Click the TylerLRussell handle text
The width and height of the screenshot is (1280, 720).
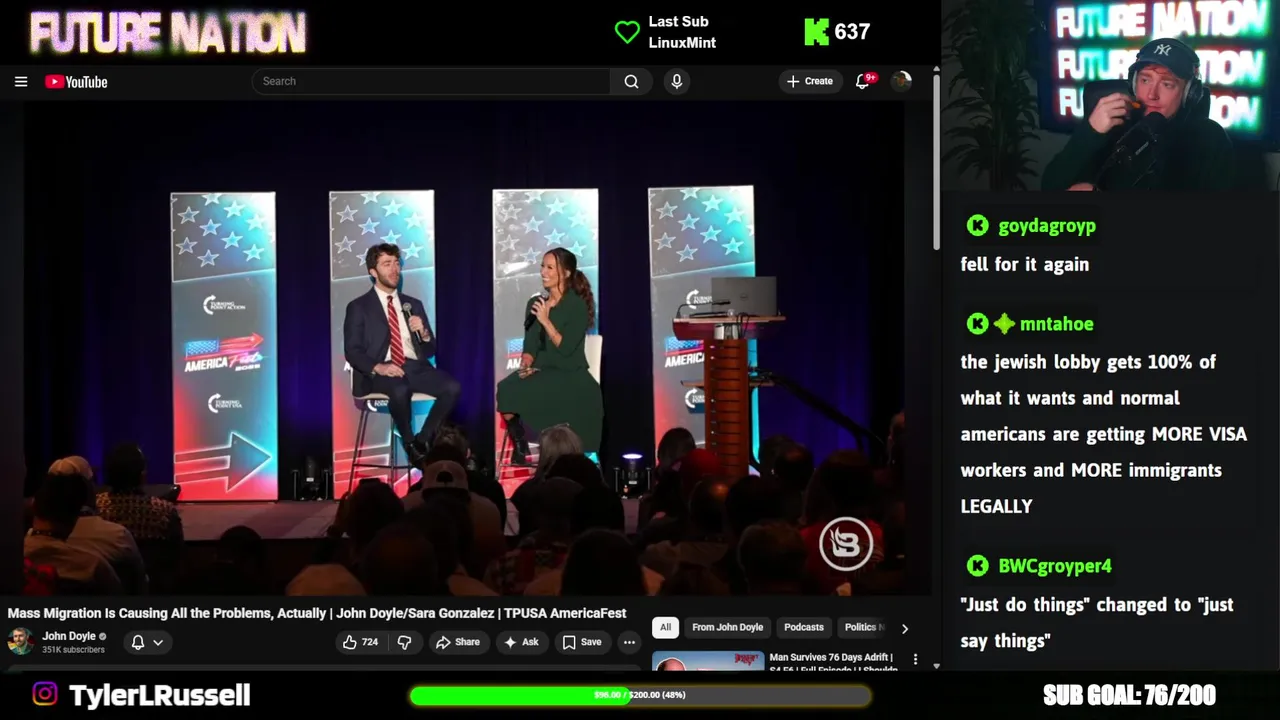[159, 695]
